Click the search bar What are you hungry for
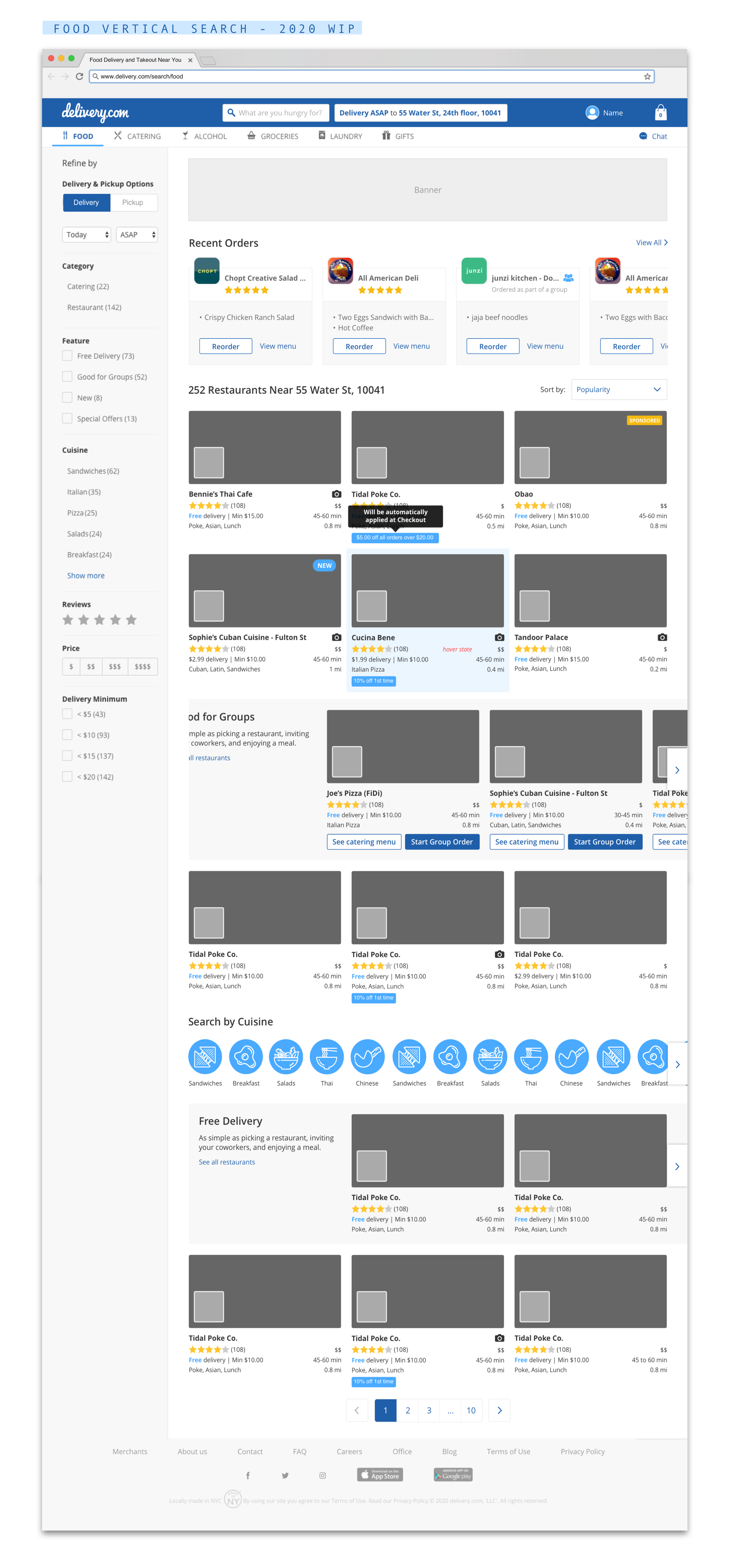Image resolution: width=729 pixels, height=1568 pixels. point(275,113)
